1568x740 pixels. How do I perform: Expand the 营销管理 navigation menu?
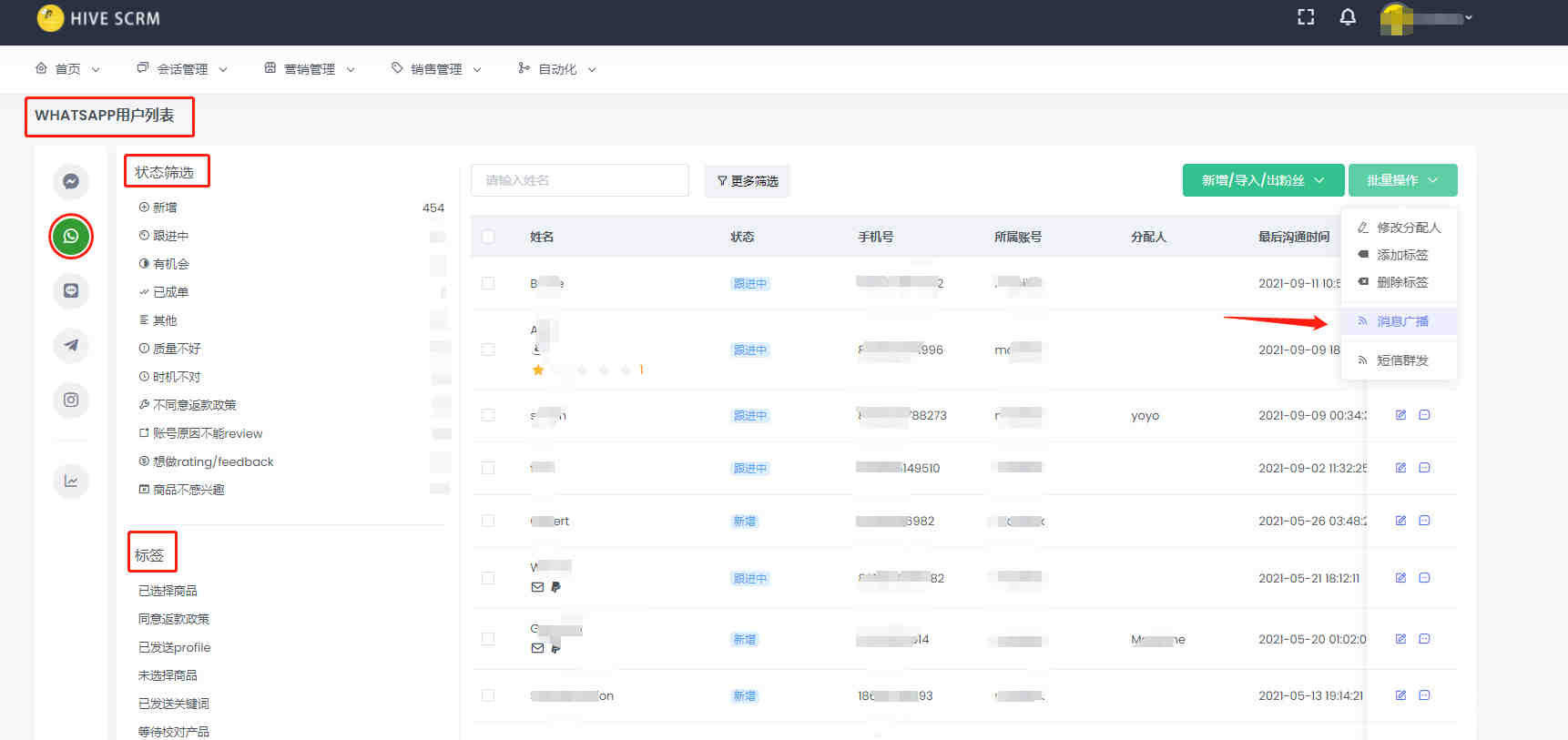click(310, 69)
